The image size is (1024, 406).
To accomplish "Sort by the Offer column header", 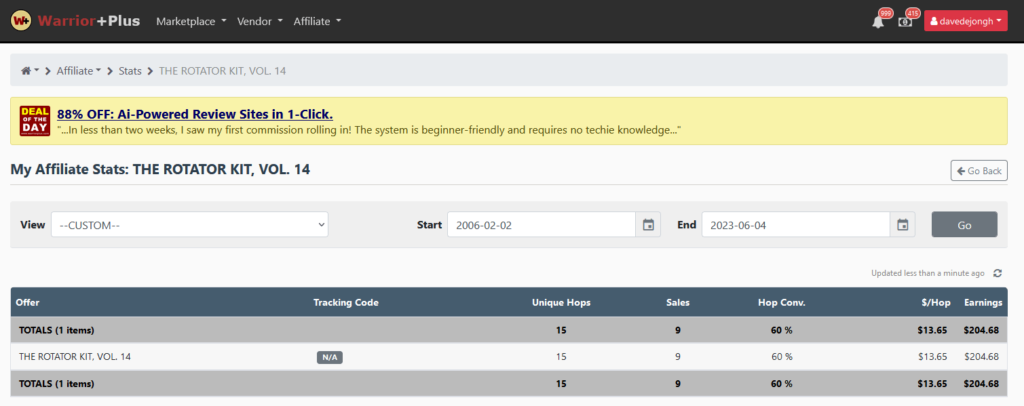I will [x=27, y=302].
